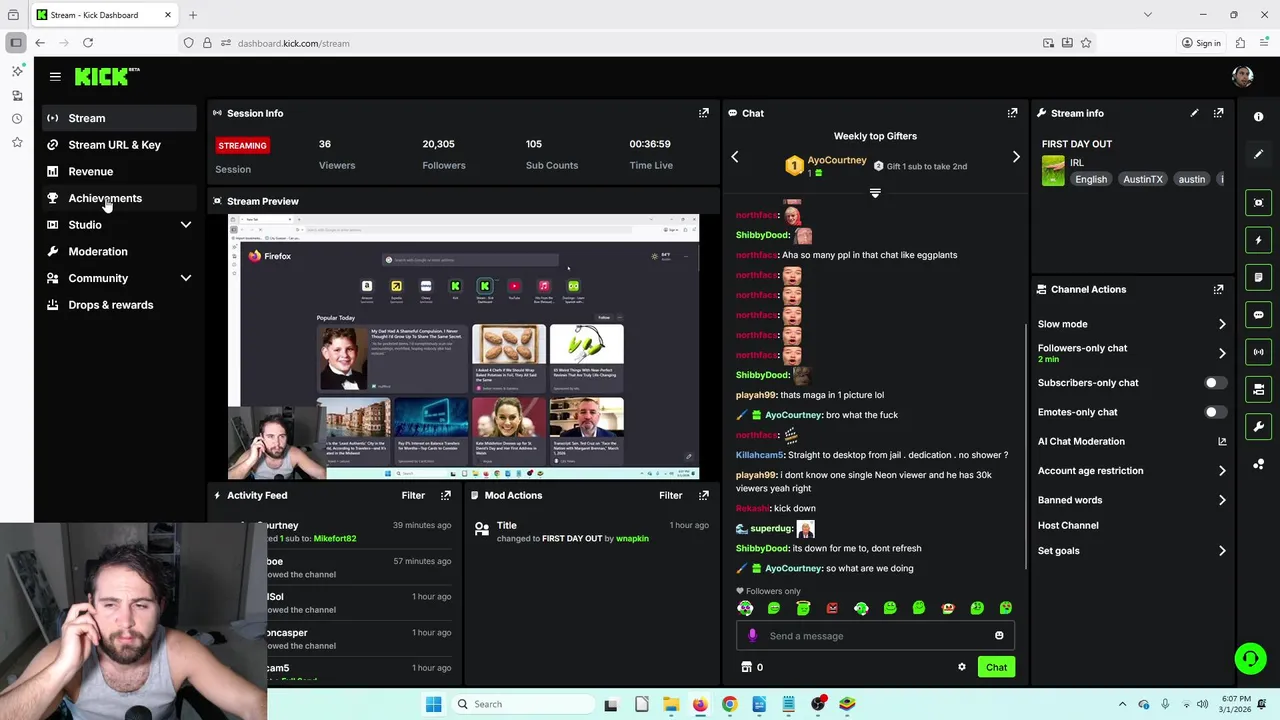Click the info icon in right sidebar
This screenshot has width=1280, height=720.
[x=1258, y=117]
